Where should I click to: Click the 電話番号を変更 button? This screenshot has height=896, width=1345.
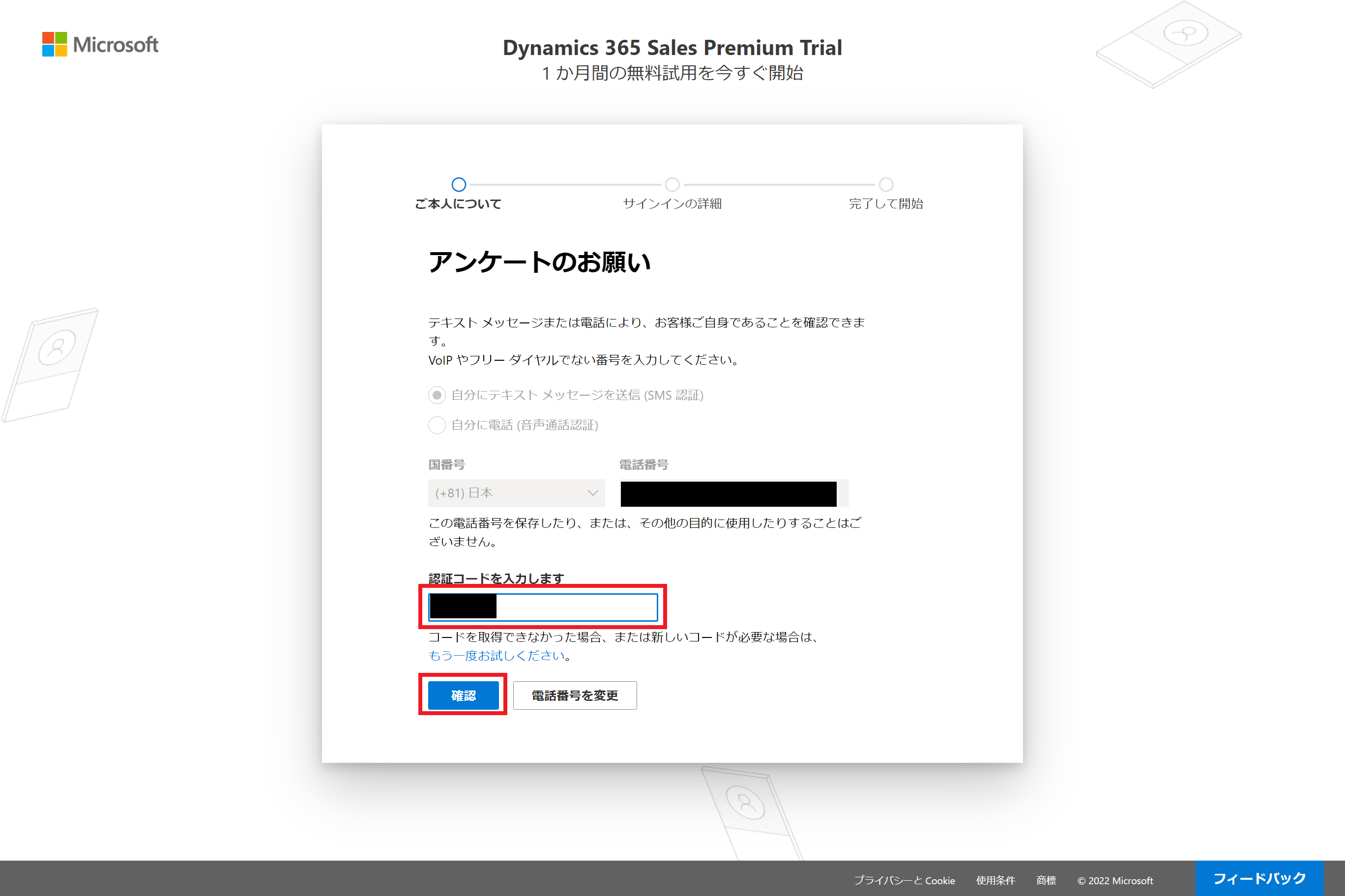pyautogui.click(x=575, y=695)
